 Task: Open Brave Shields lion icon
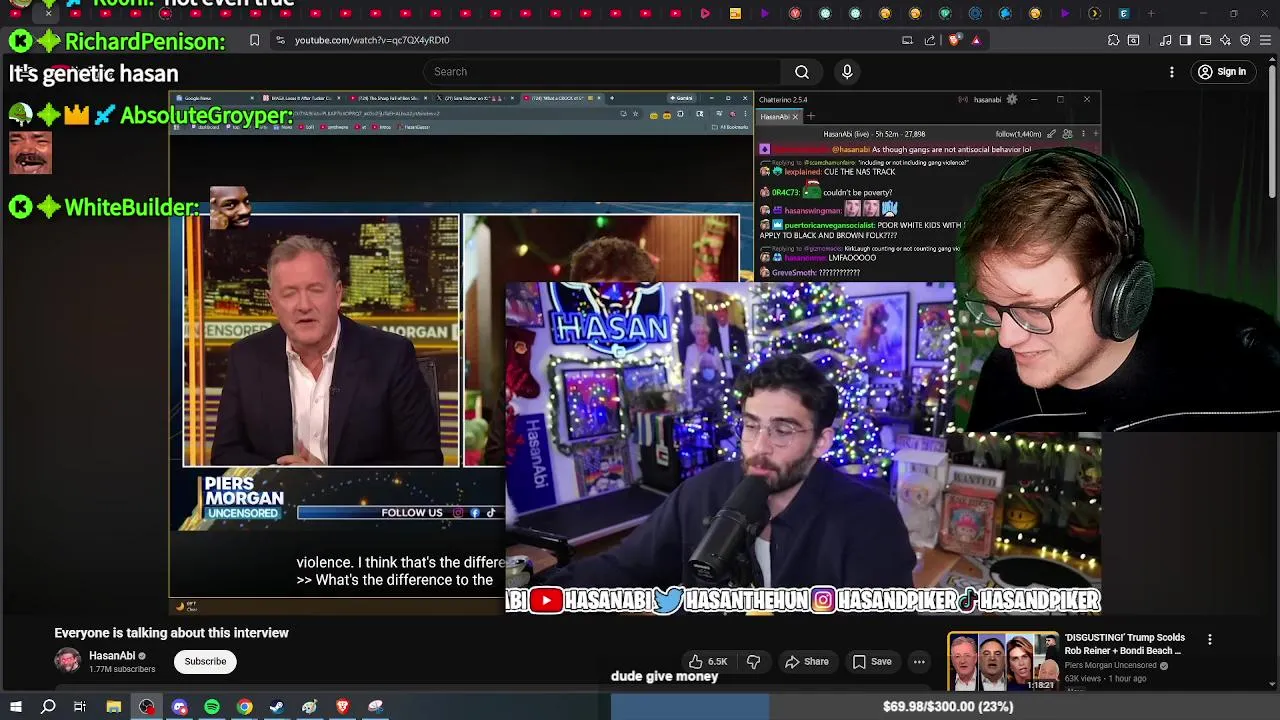click(x=954, y=40)
